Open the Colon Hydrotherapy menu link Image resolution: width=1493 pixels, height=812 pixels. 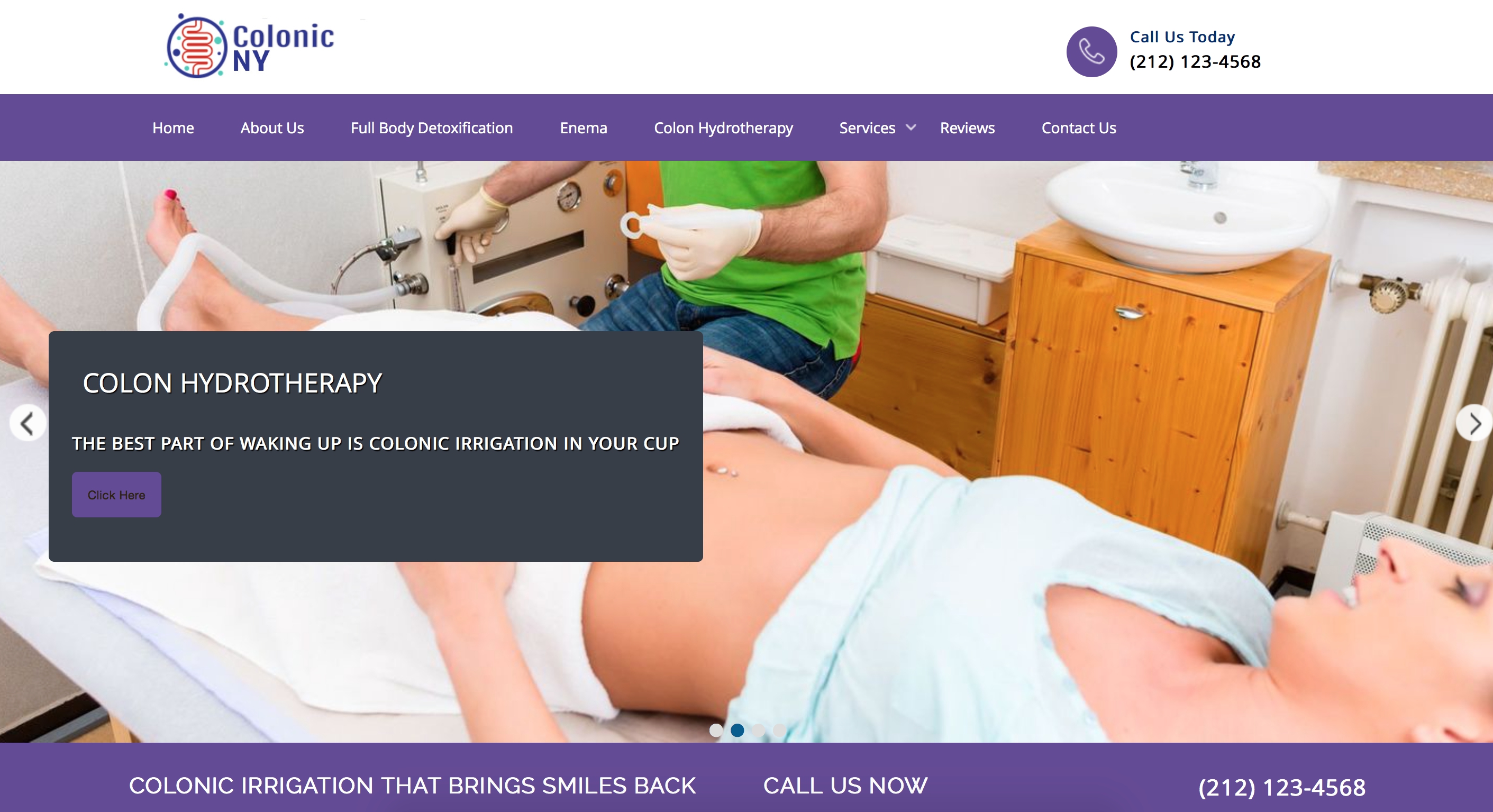click(x=723, y=127)
